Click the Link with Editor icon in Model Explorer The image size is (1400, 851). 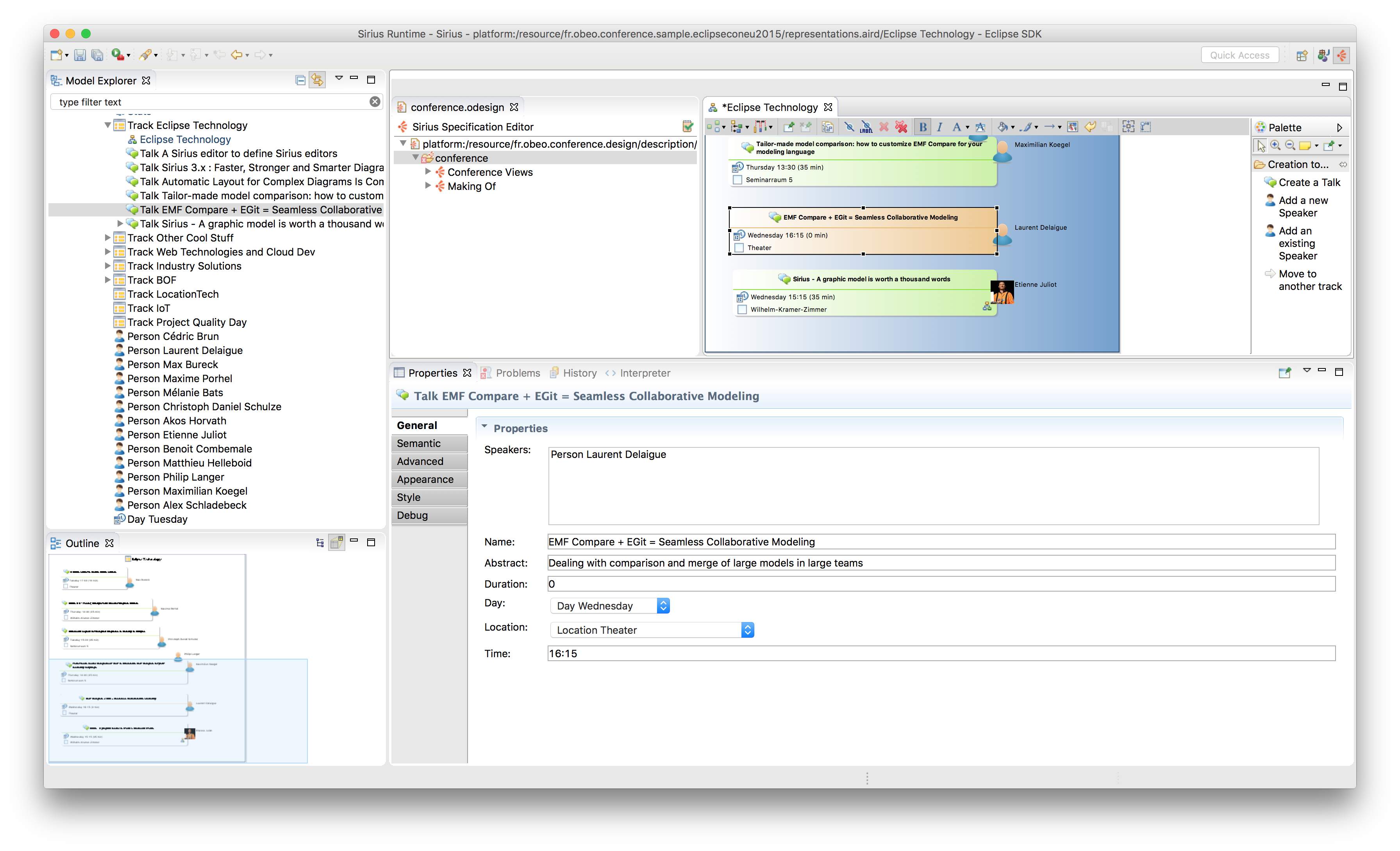[x=317, y=80]
